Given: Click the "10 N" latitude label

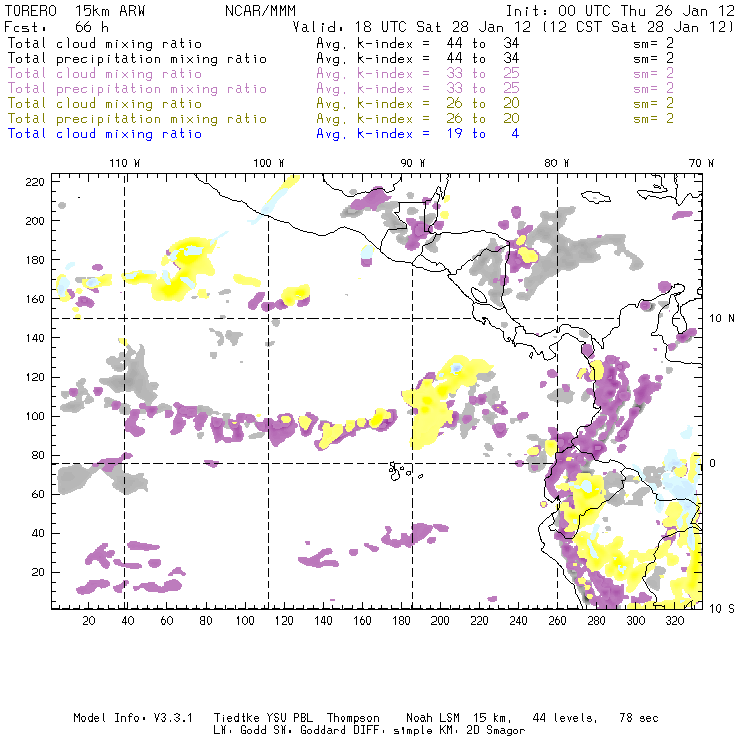Looking at the screenshot, I should pos(722,319).
